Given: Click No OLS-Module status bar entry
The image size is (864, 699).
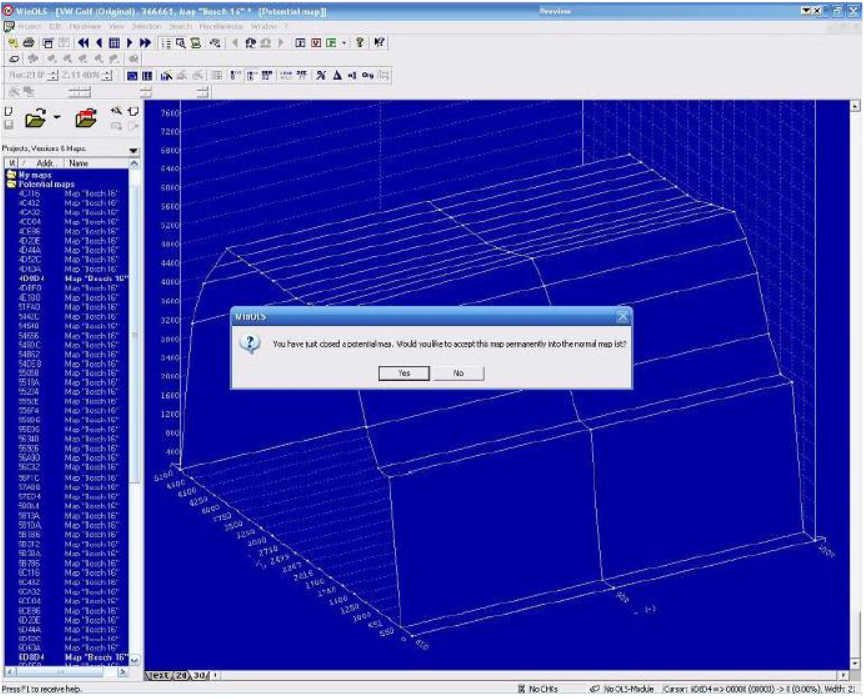Looking at the screenshot, I should point(622,689).
